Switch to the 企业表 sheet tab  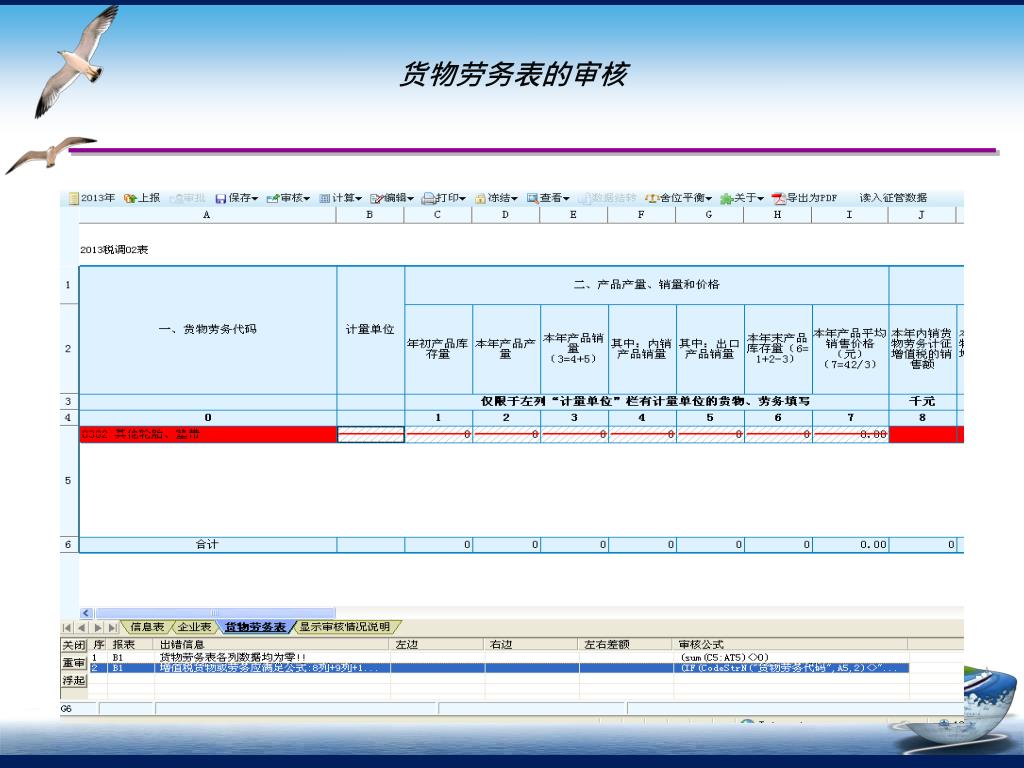tap(195, 627)
